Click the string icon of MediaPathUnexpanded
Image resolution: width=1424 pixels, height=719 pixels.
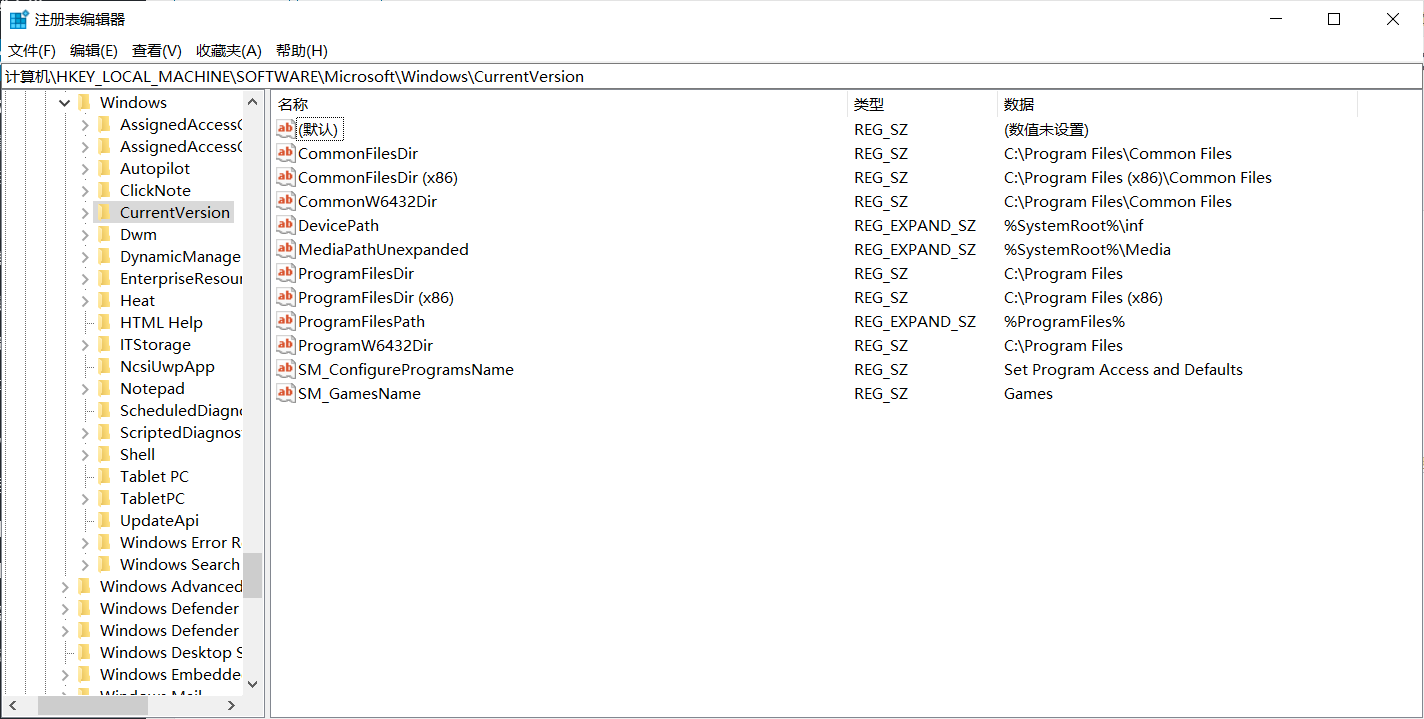pos(286,249)
